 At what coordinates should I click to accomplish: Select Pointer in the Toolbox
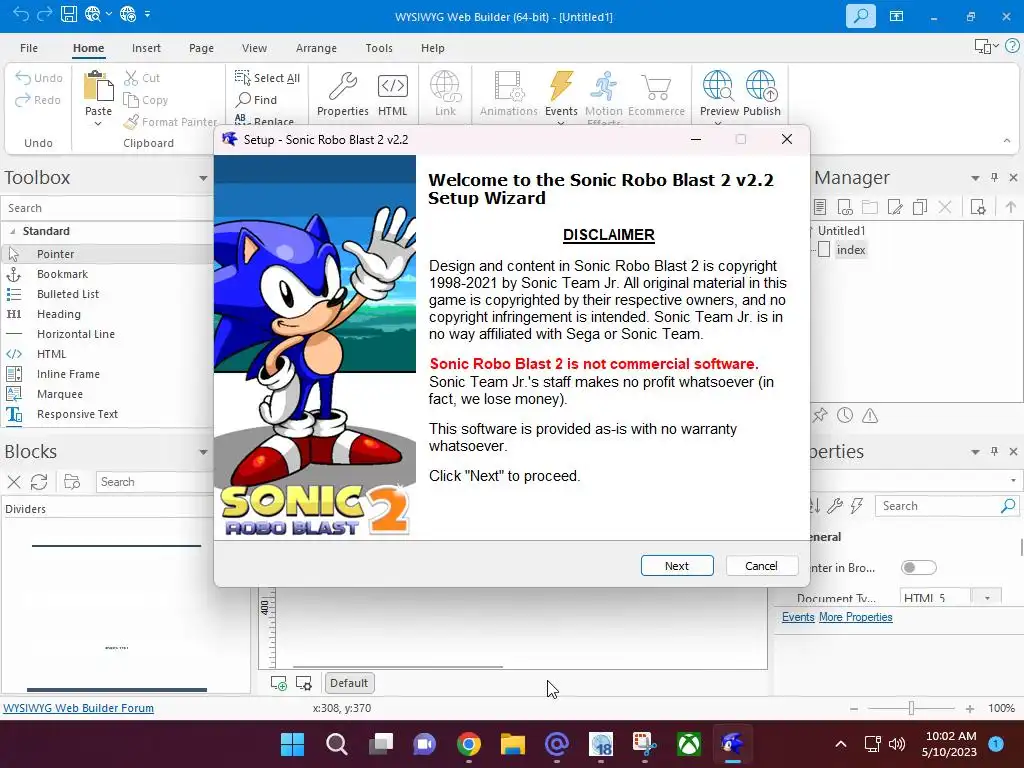point(108,254)
